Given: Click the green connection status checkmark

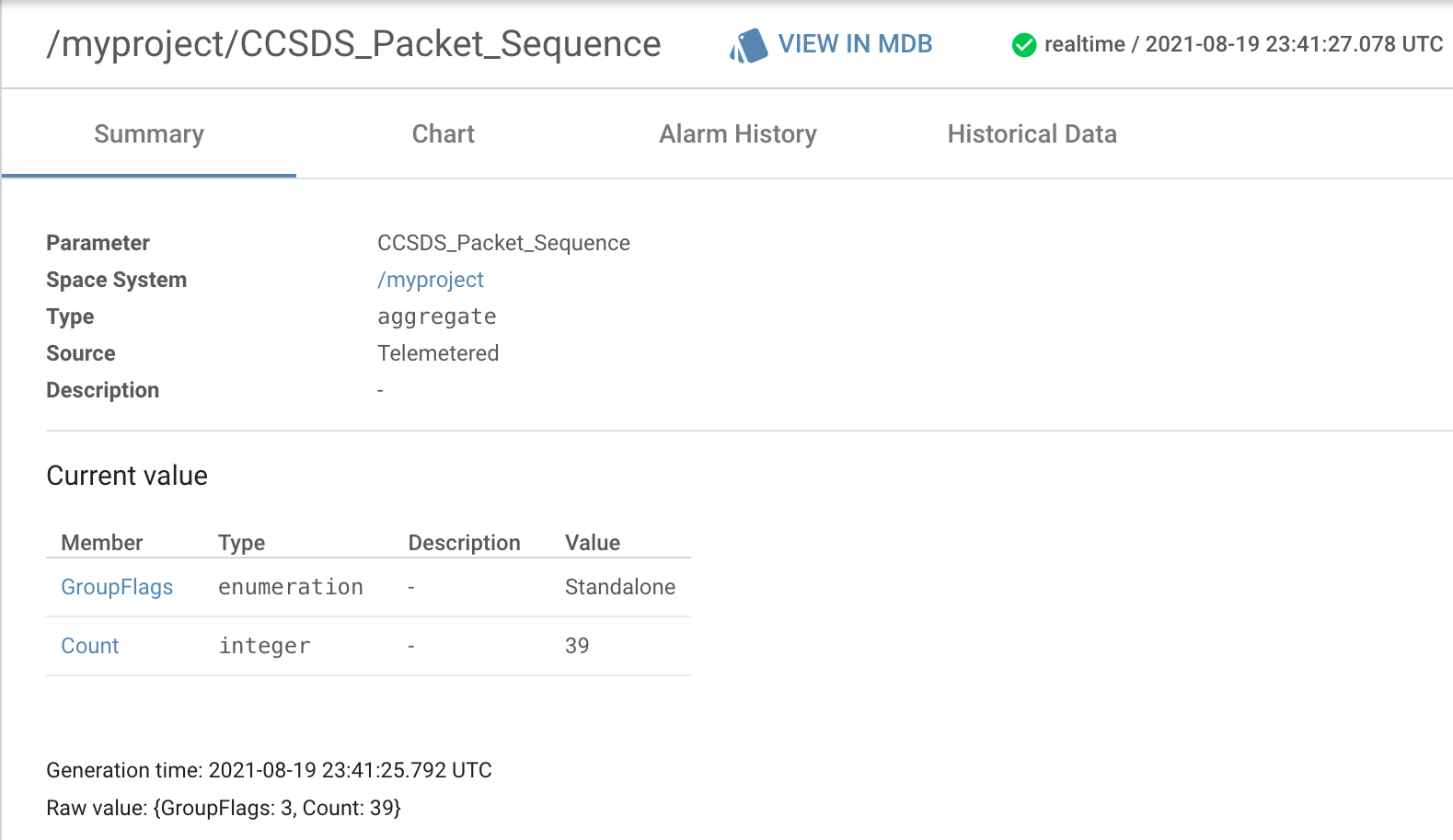Looking at the screenshot, I should pyautogui.click(x=1023, y=44).
